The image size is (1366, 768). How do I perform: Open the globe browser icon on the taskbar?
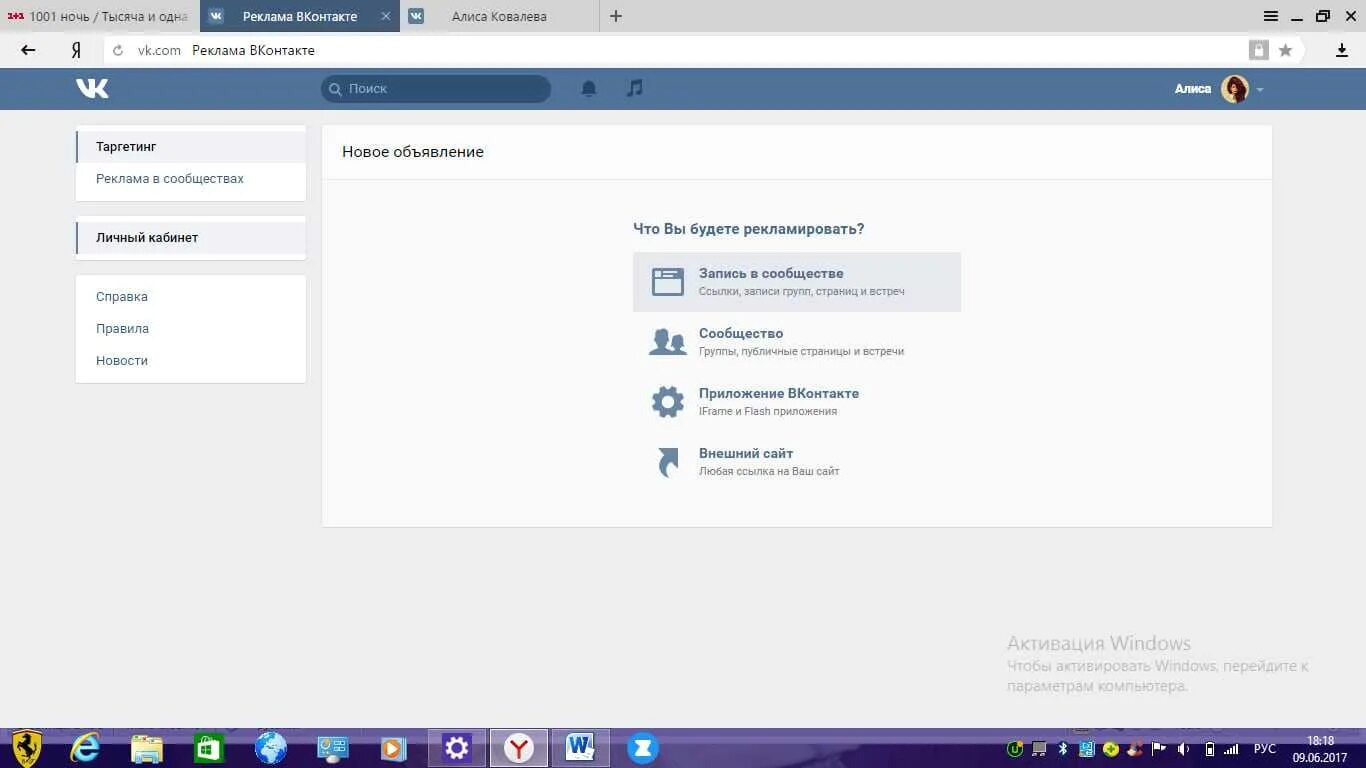(x=271, y=748)
